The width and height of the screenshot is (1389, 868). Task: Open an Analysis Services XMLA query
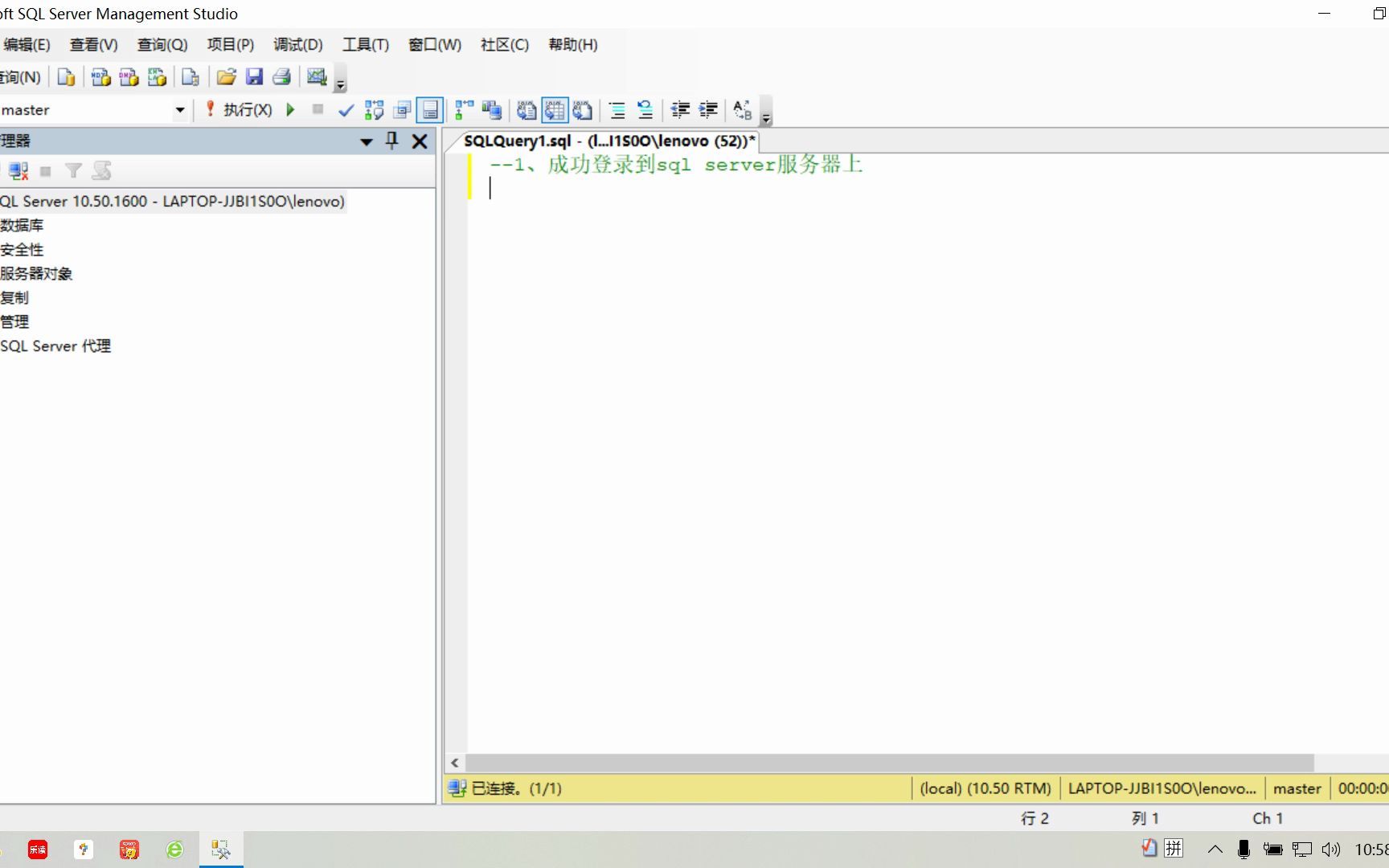157,77
